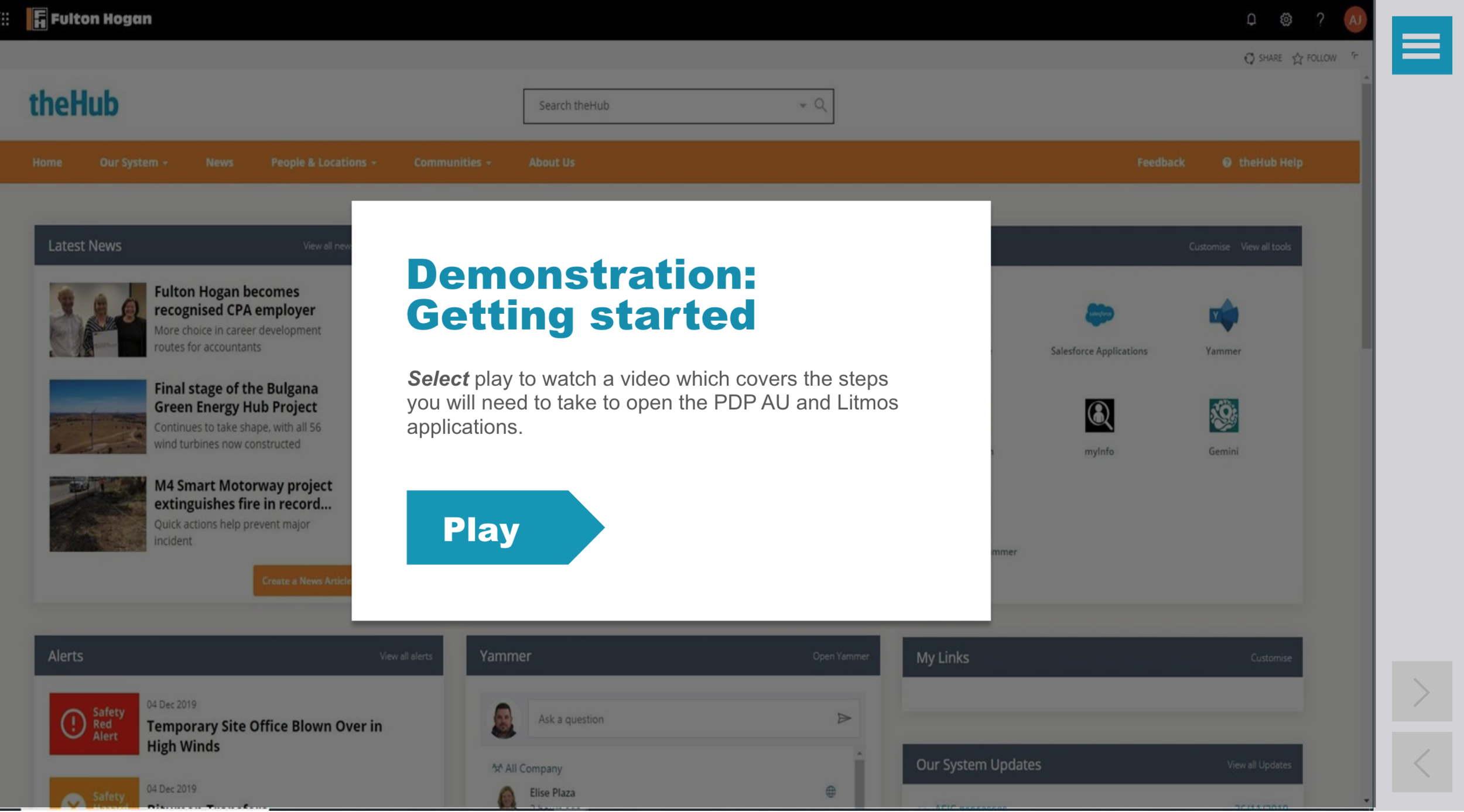Expand the Our System menu

[x=134, y=163]
